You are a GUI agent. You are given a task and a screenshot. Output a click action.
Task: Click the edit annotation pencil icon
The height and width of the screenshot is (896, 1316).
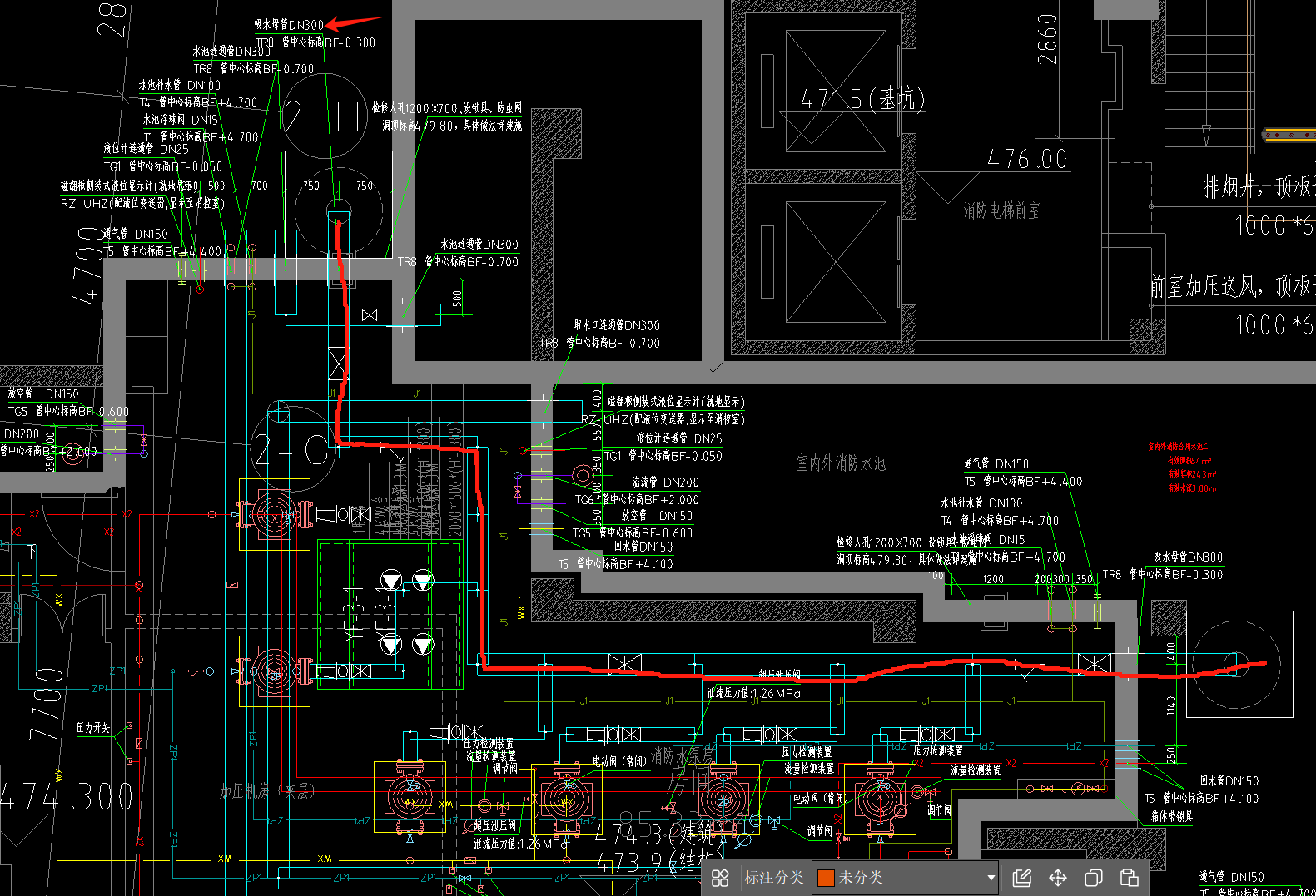click(1022, 878)
